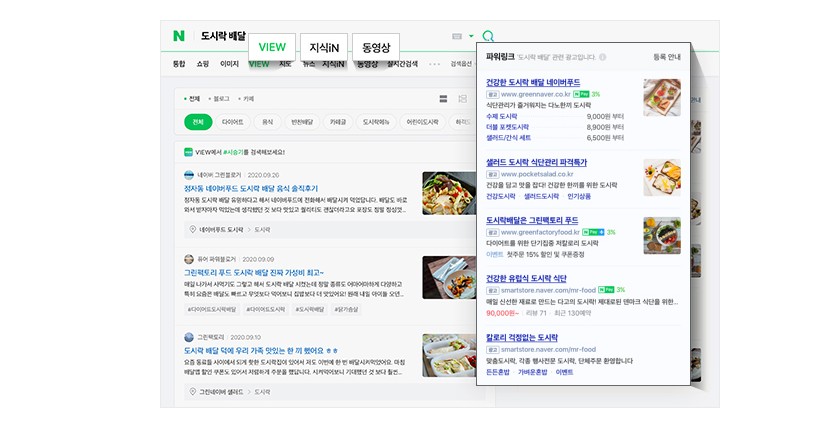
Task: Open the www.greennaver.co.kr URL
Action: pos(536,94)
